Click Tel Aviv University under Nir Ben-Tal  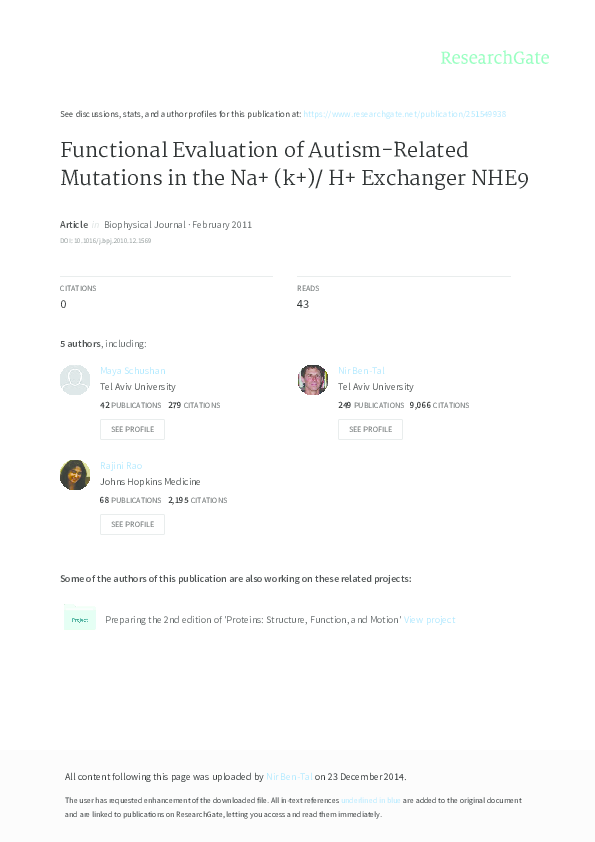(375, 386)
